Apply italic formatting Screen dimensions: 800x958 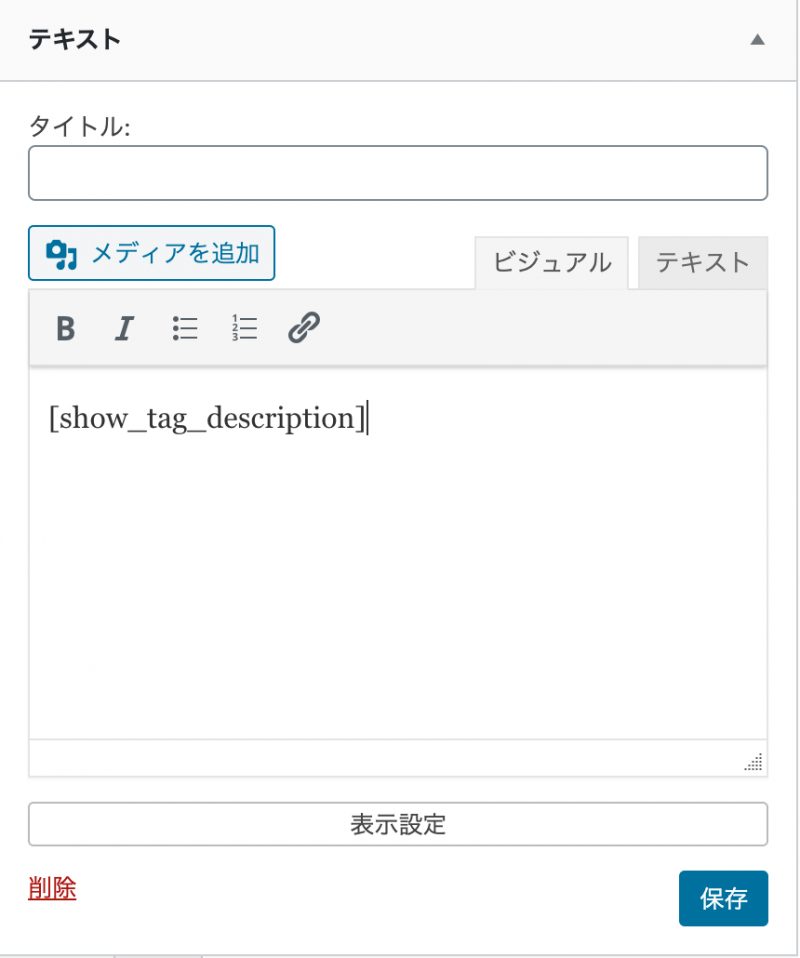124,328
